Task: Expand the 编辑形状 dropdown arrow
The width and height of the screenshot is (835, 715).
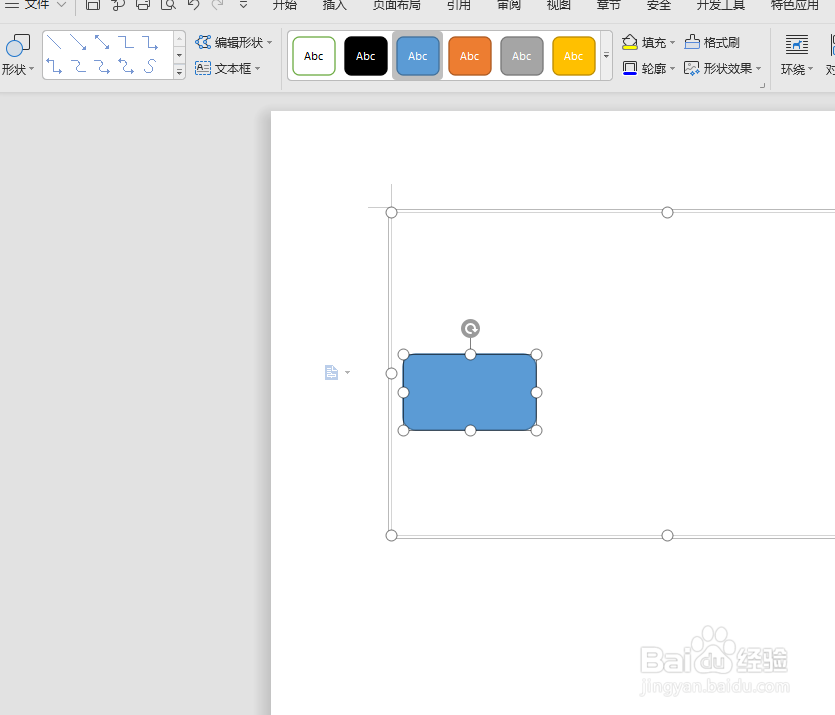Action: click(269, 43)
